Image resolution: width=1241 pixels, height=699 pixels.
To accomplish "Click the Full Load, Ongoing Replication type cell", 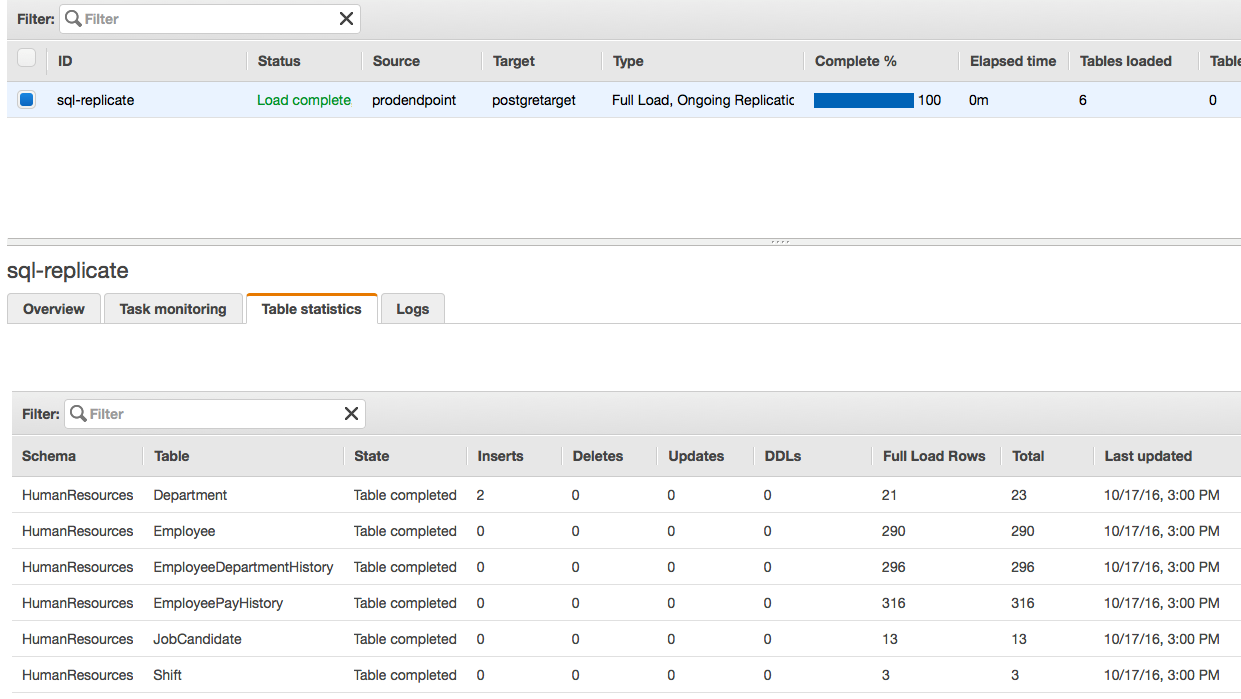I will click(703, 100).
